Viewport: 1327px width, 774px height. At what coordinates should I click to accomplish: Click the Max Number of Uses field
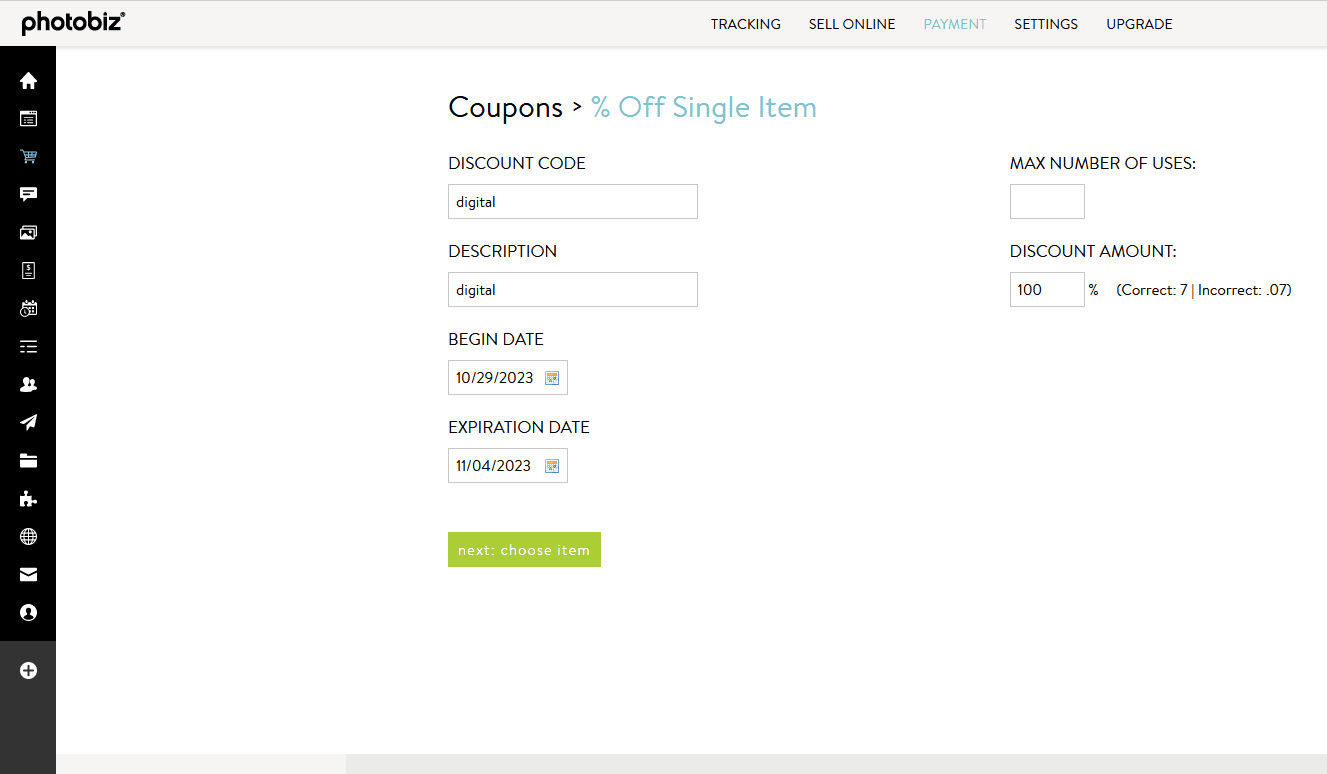[x=1047, y=201]
